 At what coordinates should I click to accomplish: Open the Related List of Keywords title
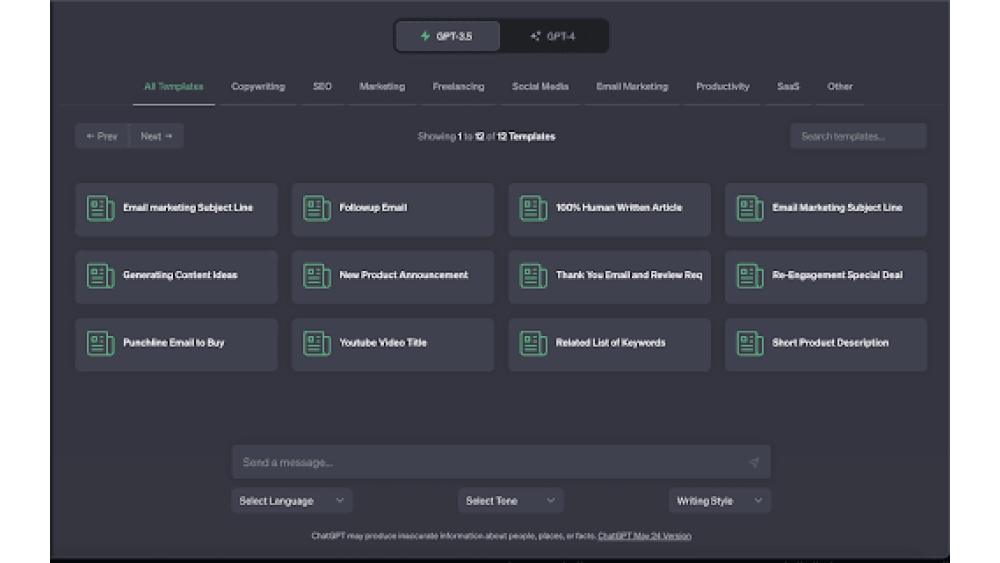pos(610,343)
